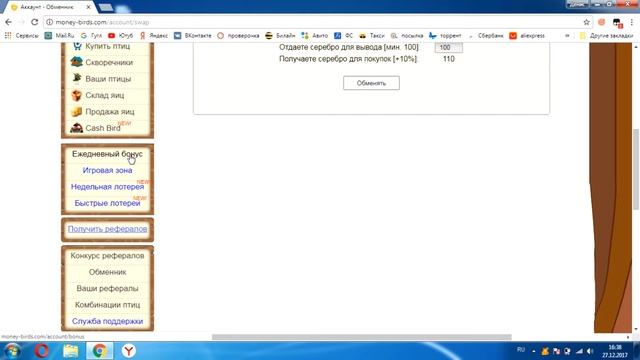This screenshot has height=360, width=640.
Task: Open the торрент bookmark
Action: coord(445,36)
